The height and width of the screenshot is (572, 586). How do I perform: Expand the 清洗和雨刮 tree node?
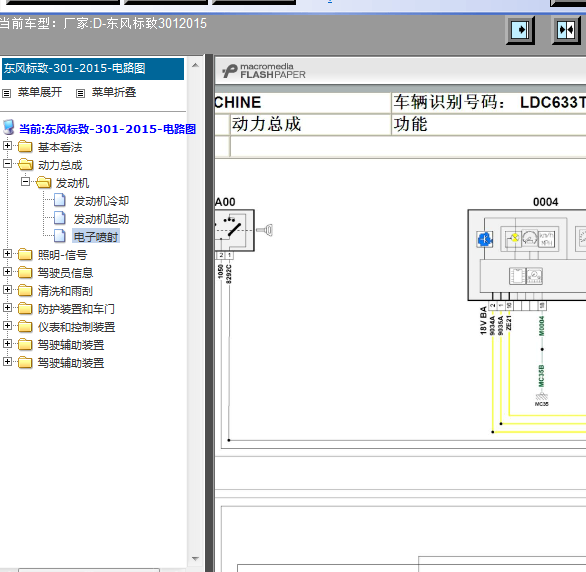[x=7, y=289]
